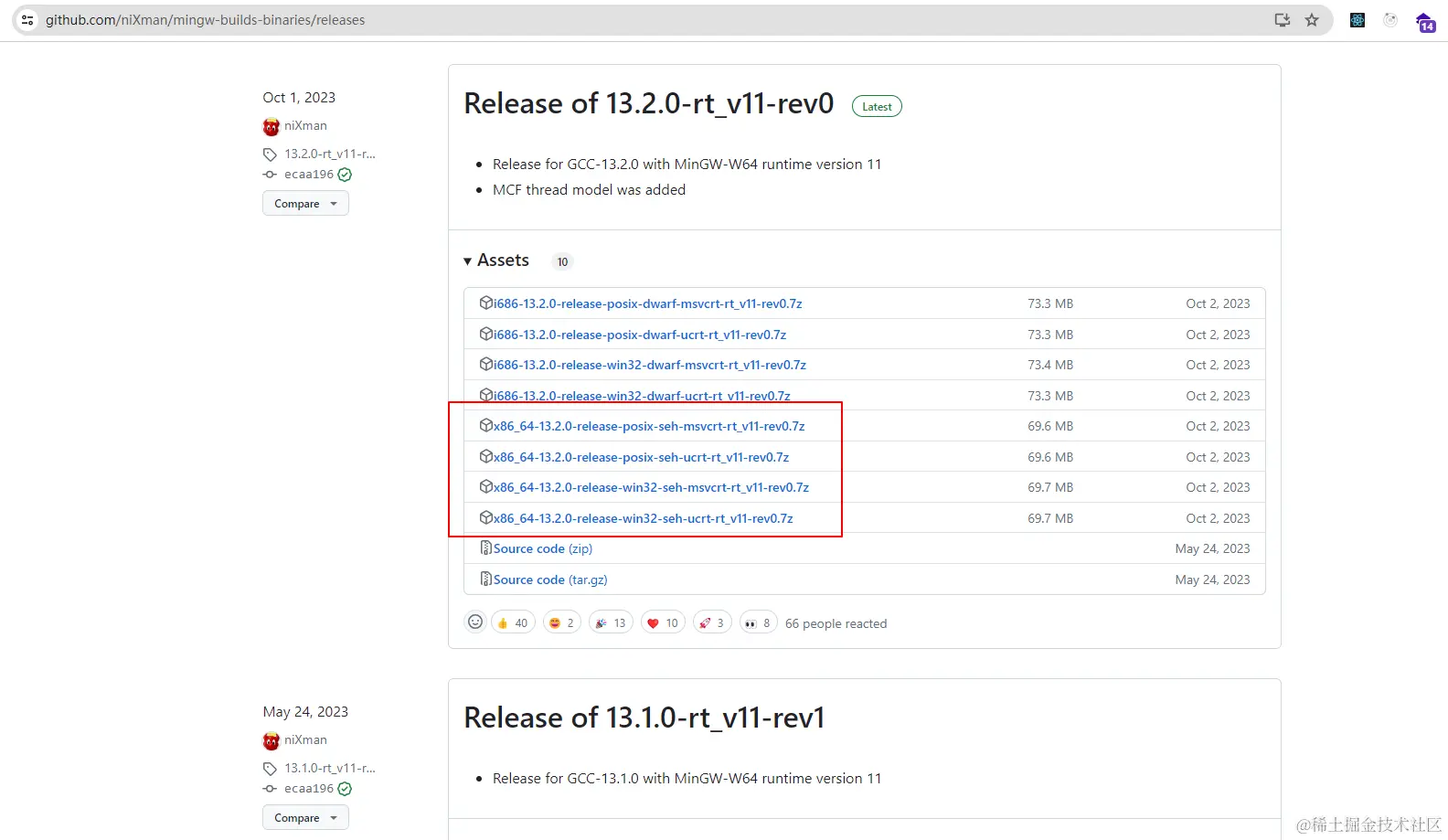The width and height of the screenshot is (1448, 840).
Task: Bookmark this page with the star icon
Action: click(x=1312, y=19)
